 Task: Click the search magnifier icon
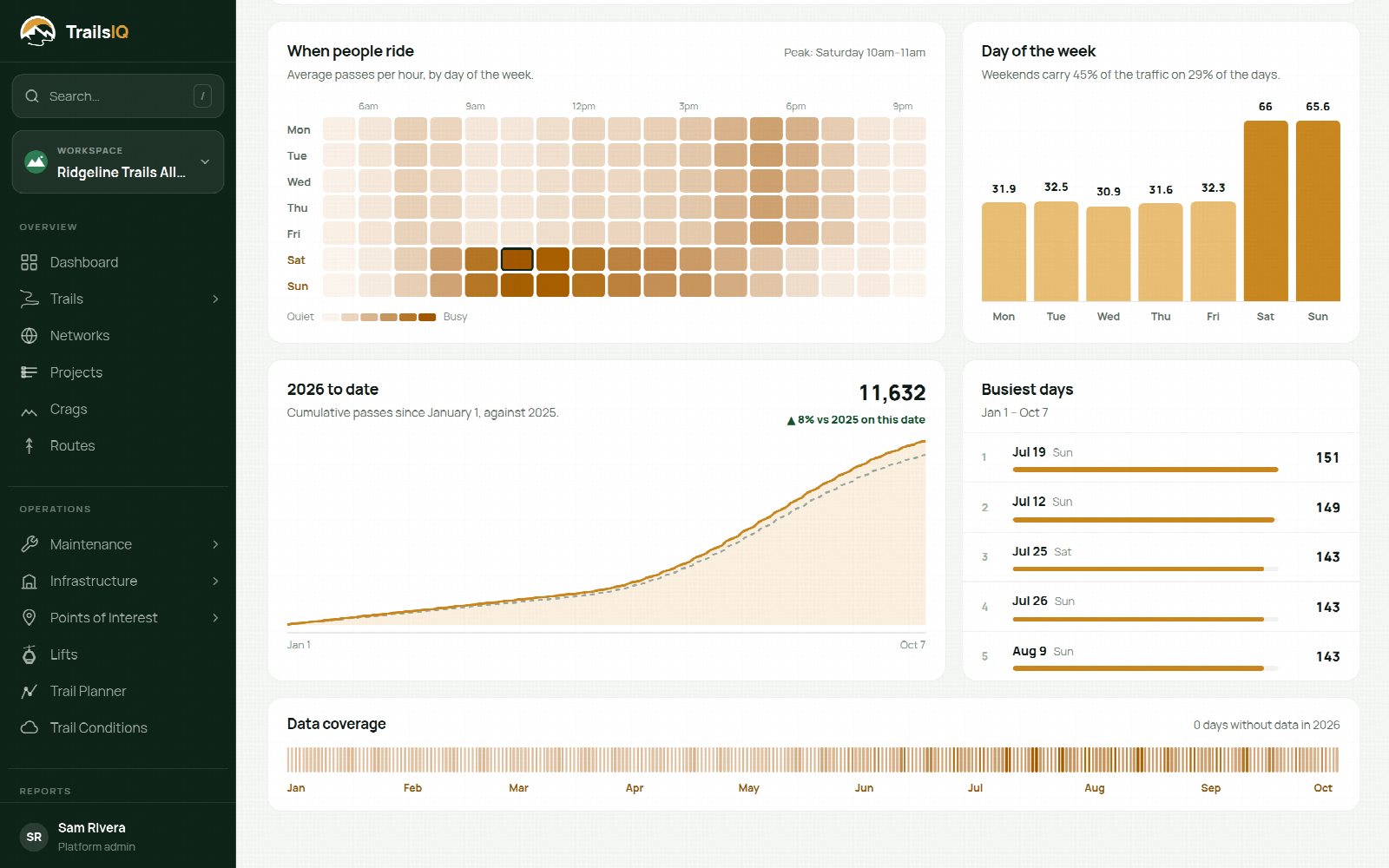tap(32, 96)
